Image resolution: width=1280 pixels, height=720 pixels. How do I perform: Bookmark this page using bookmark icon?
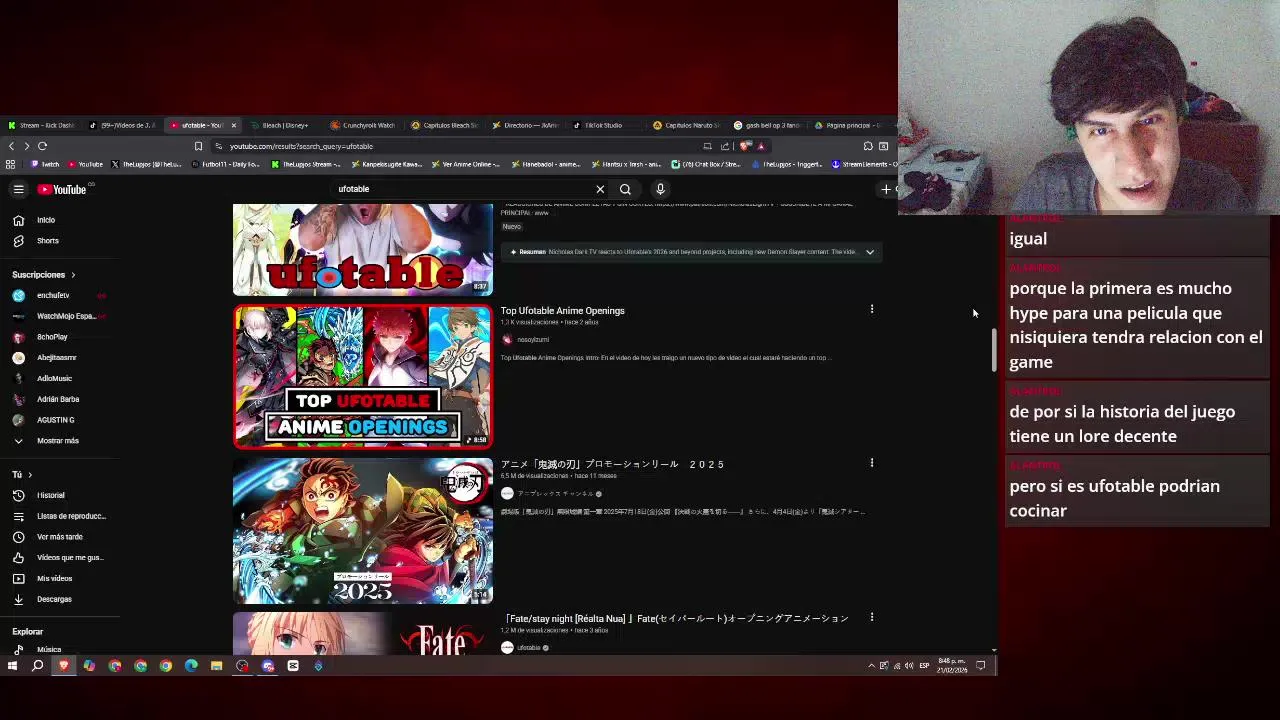click(x=198, y=146)
